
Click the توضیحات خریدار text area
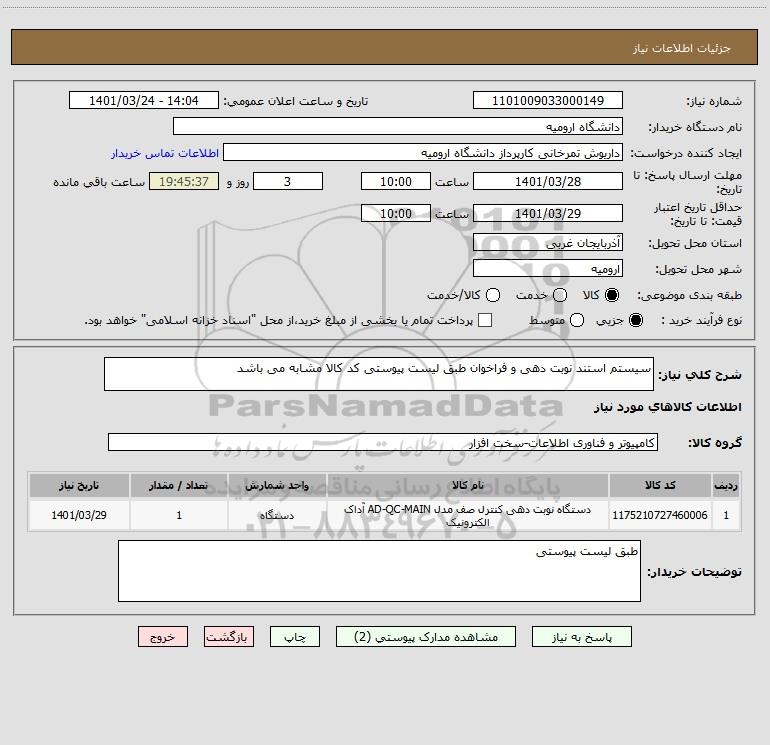tap(379, 571)
